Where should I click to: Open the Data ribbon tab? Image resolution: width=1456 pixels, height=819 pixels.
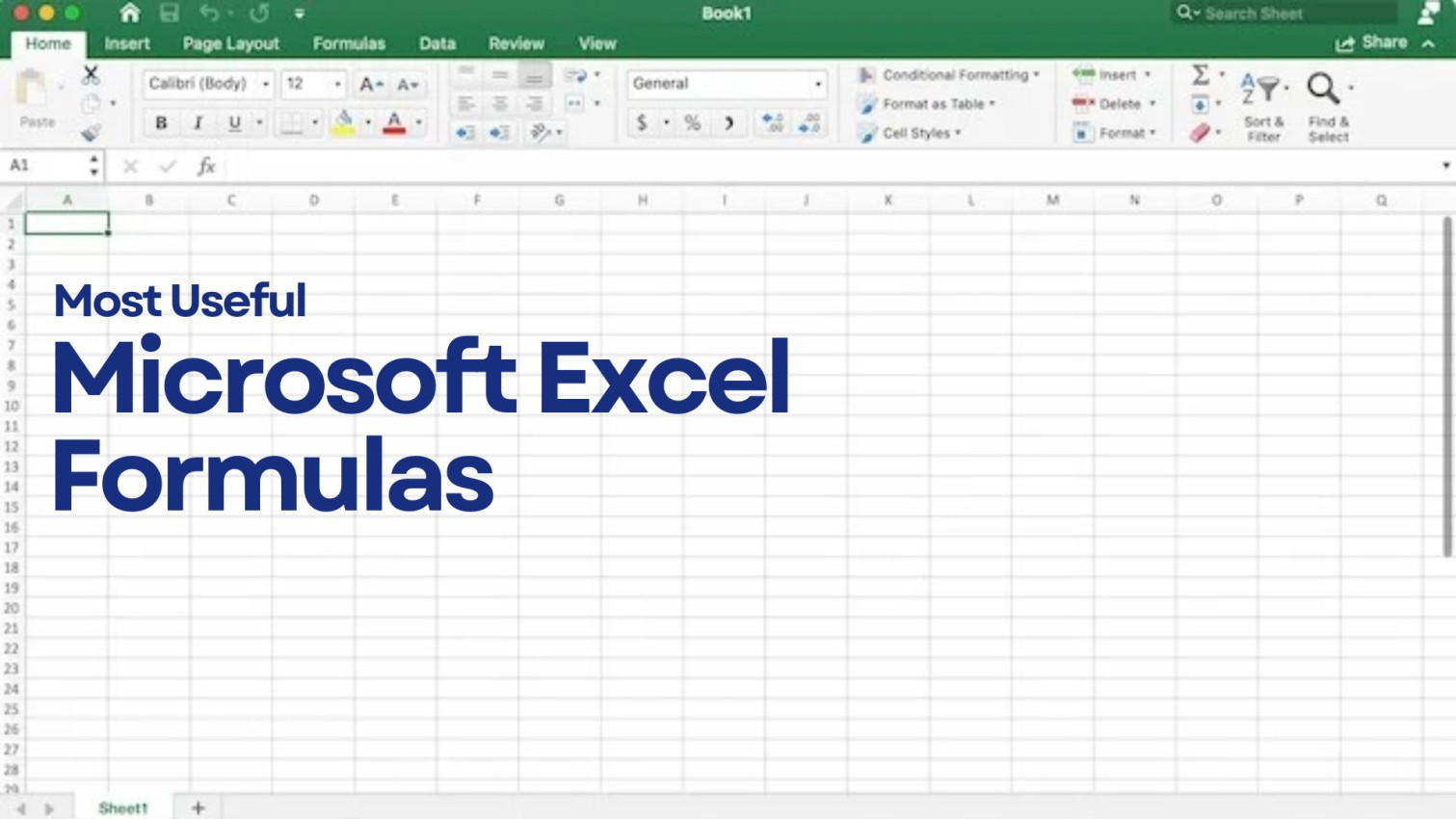(x=437, y=43)
